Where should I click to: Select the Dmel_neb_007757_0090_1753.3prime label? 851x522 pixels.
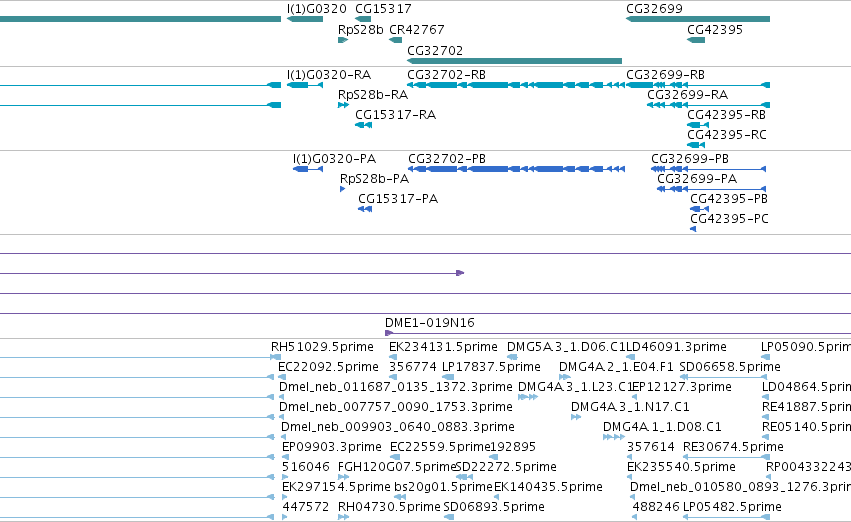point(396,407)
